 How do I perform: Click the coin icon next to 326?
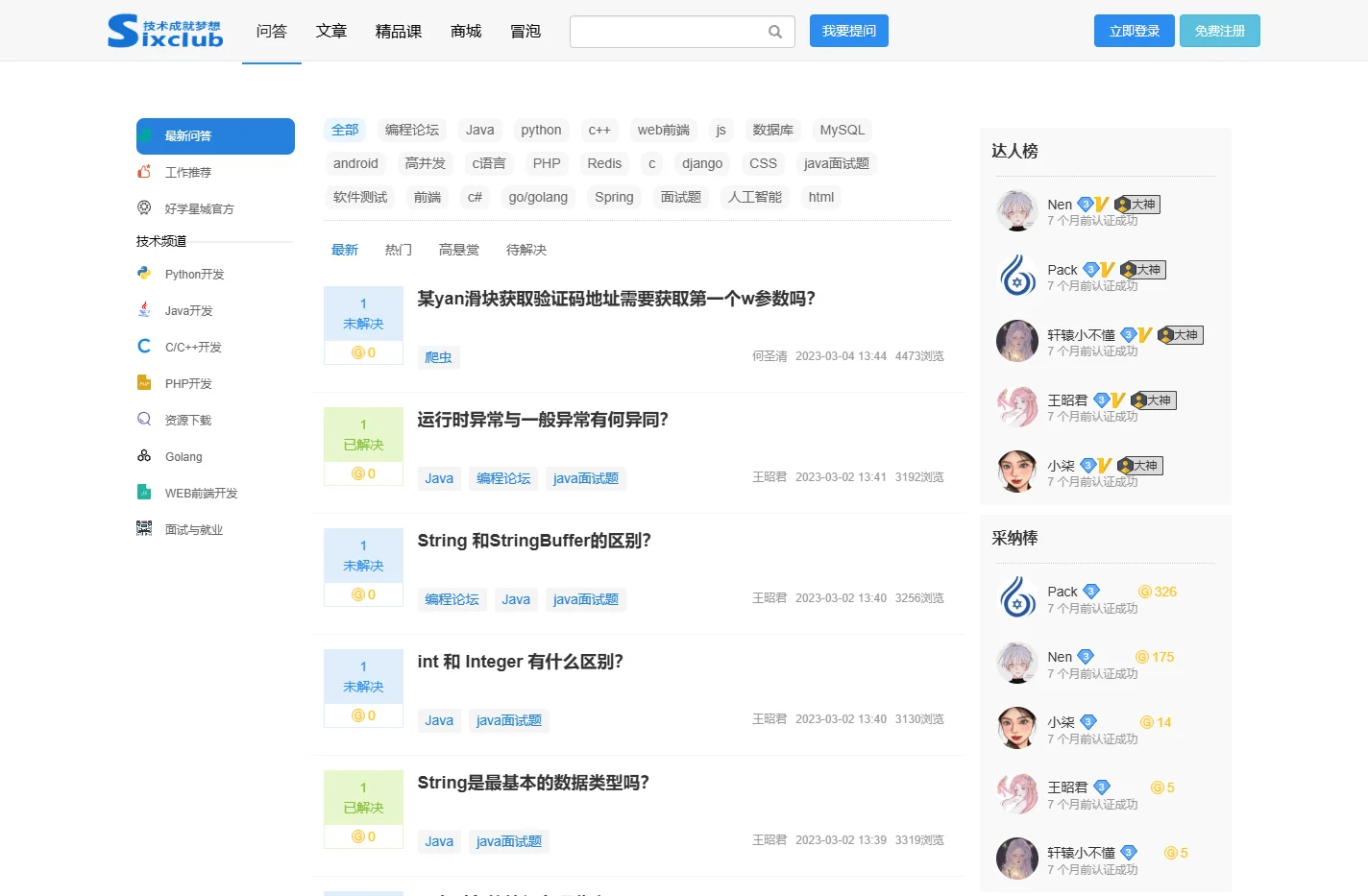[x=1144, y=592]
